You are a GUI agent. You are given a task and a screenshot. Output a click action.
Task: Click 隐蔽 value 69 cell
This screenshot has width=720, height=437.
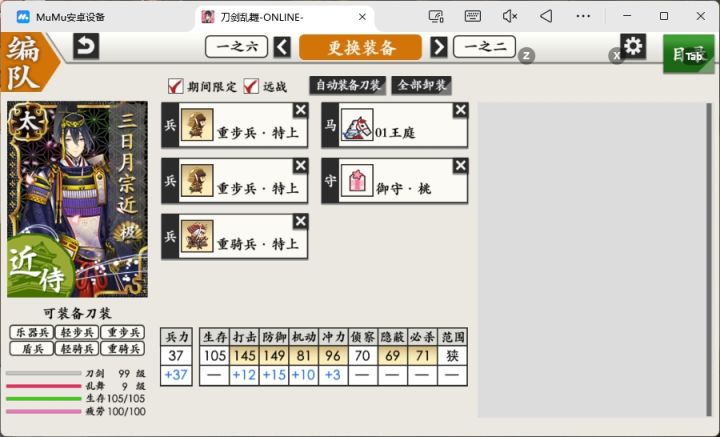(x=393, y=356)
